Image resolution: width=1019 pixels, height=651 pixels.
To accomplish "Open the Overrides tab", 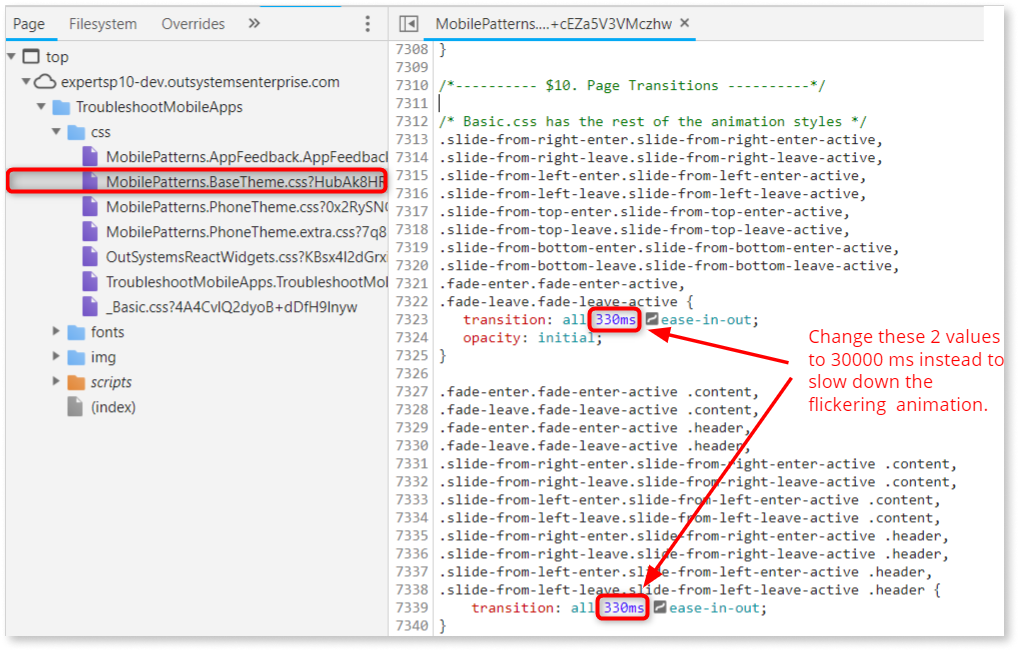I will (x=192, y=22).
